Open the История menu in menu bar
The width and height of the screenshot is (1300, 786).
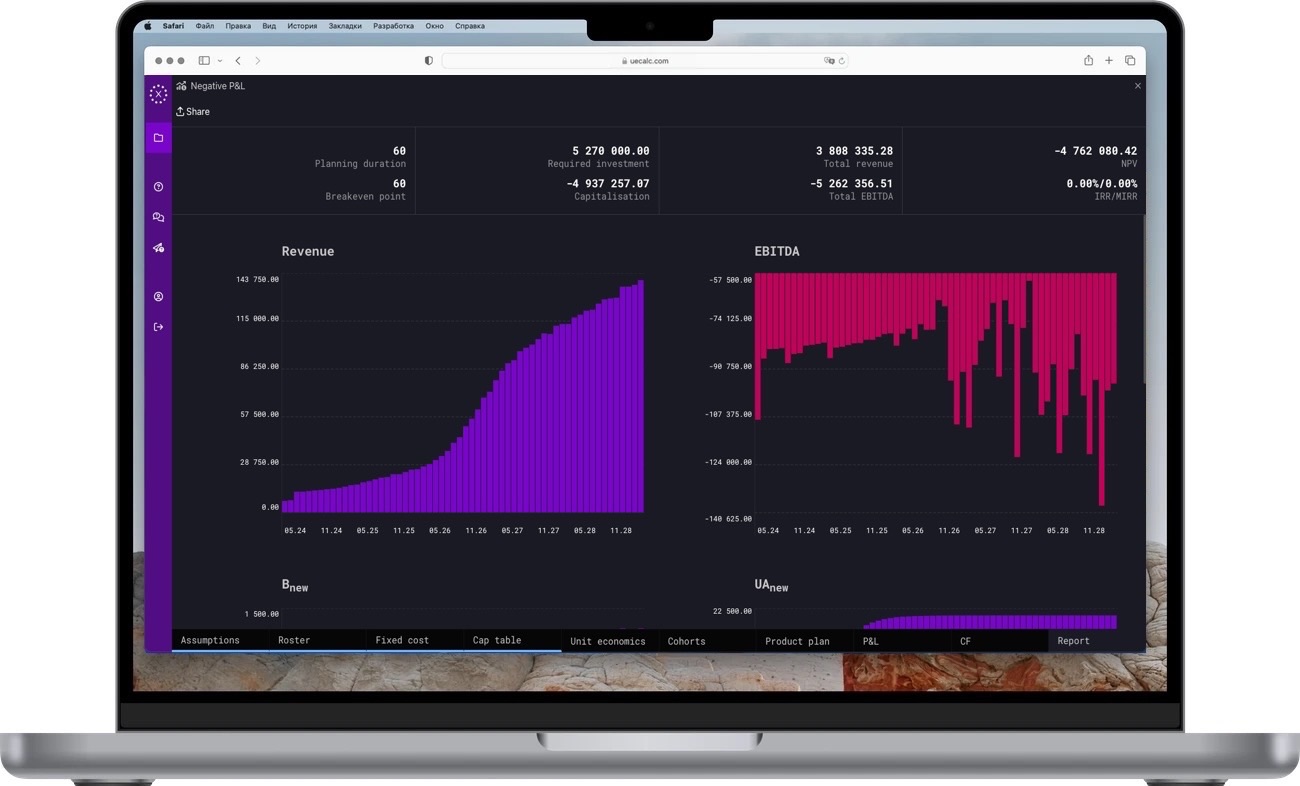302,26
